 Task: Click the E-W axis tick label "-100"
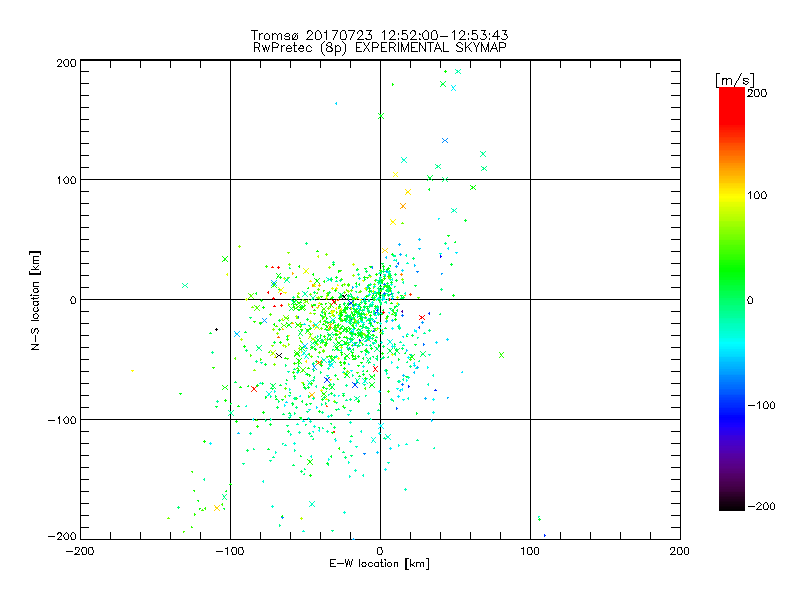tap(230, 551)
